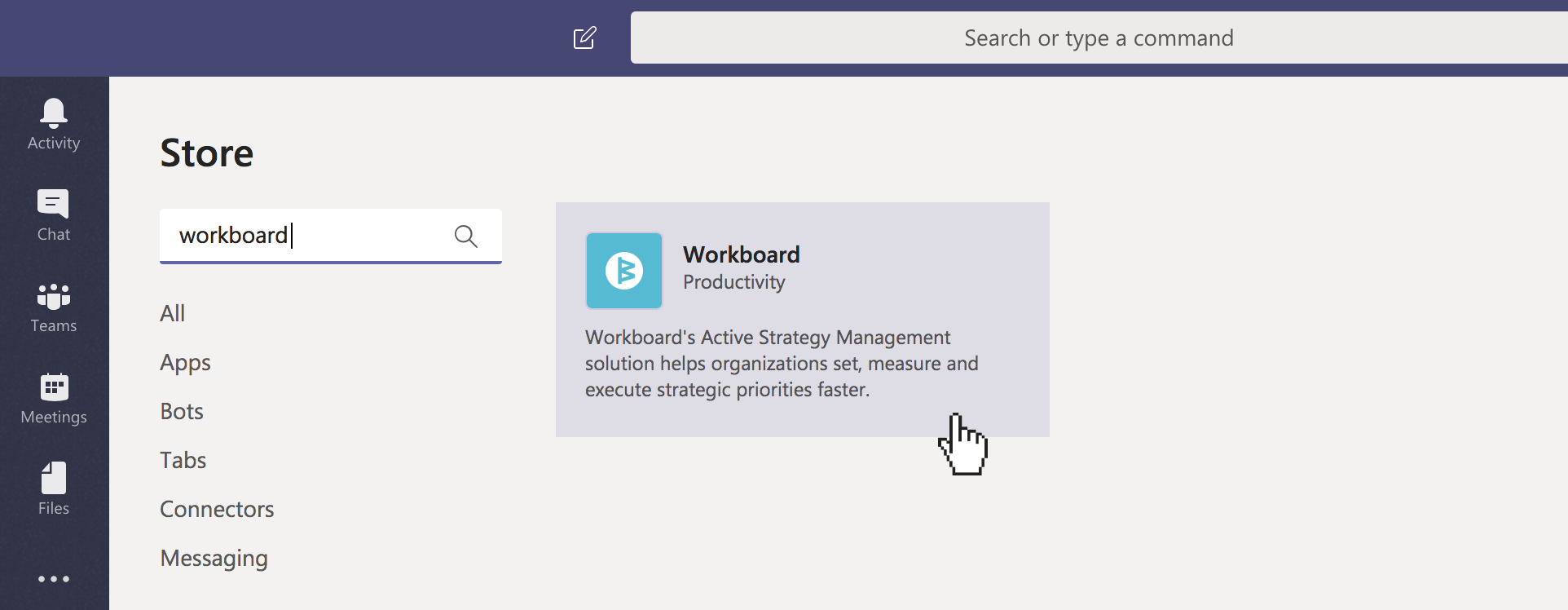Click the Productivity label on the Workboard card

pos(734,282)
